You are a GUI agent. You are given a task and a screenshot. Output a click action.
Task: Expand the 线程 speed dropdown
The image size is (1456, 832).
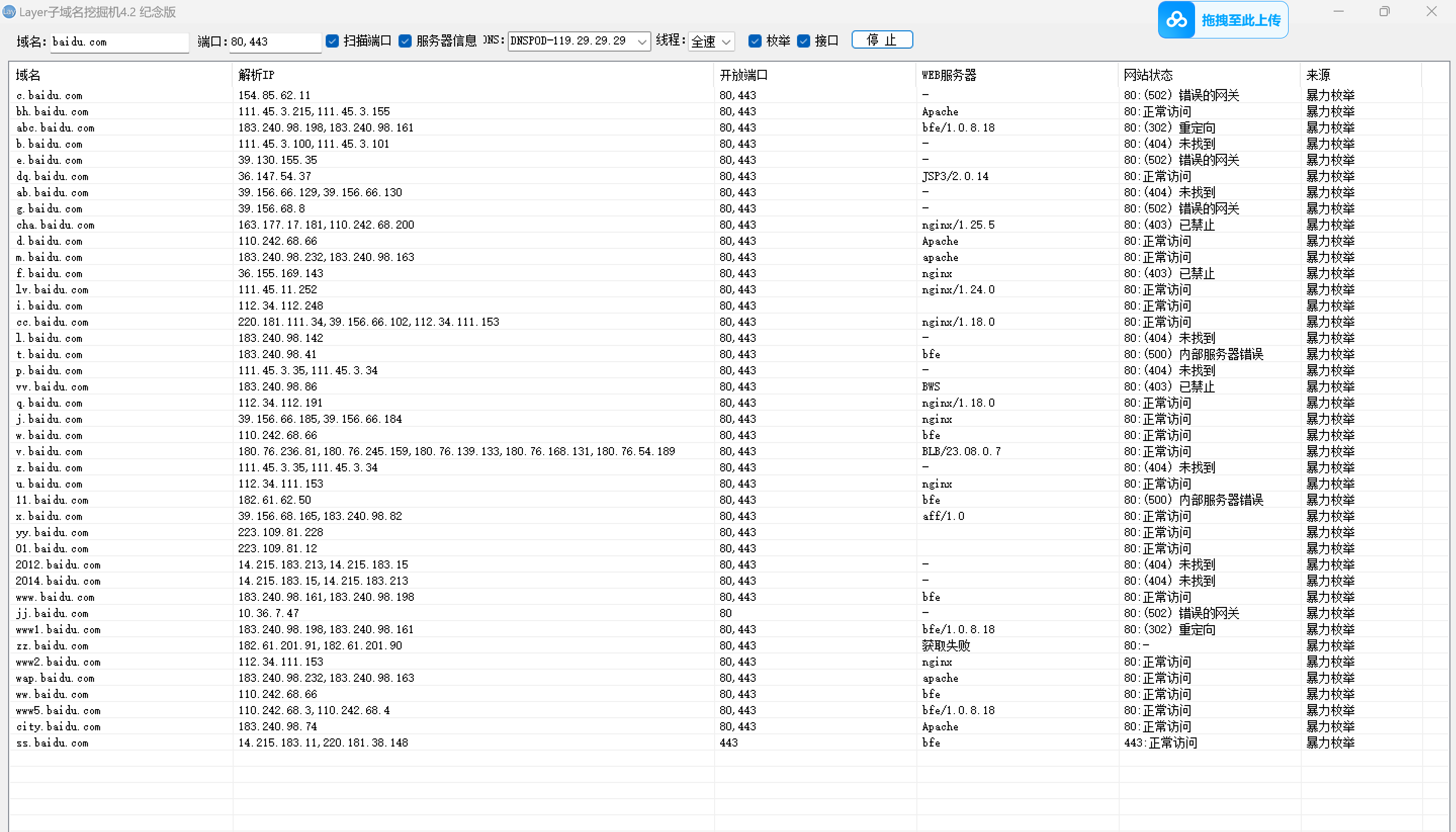(725, 41)
